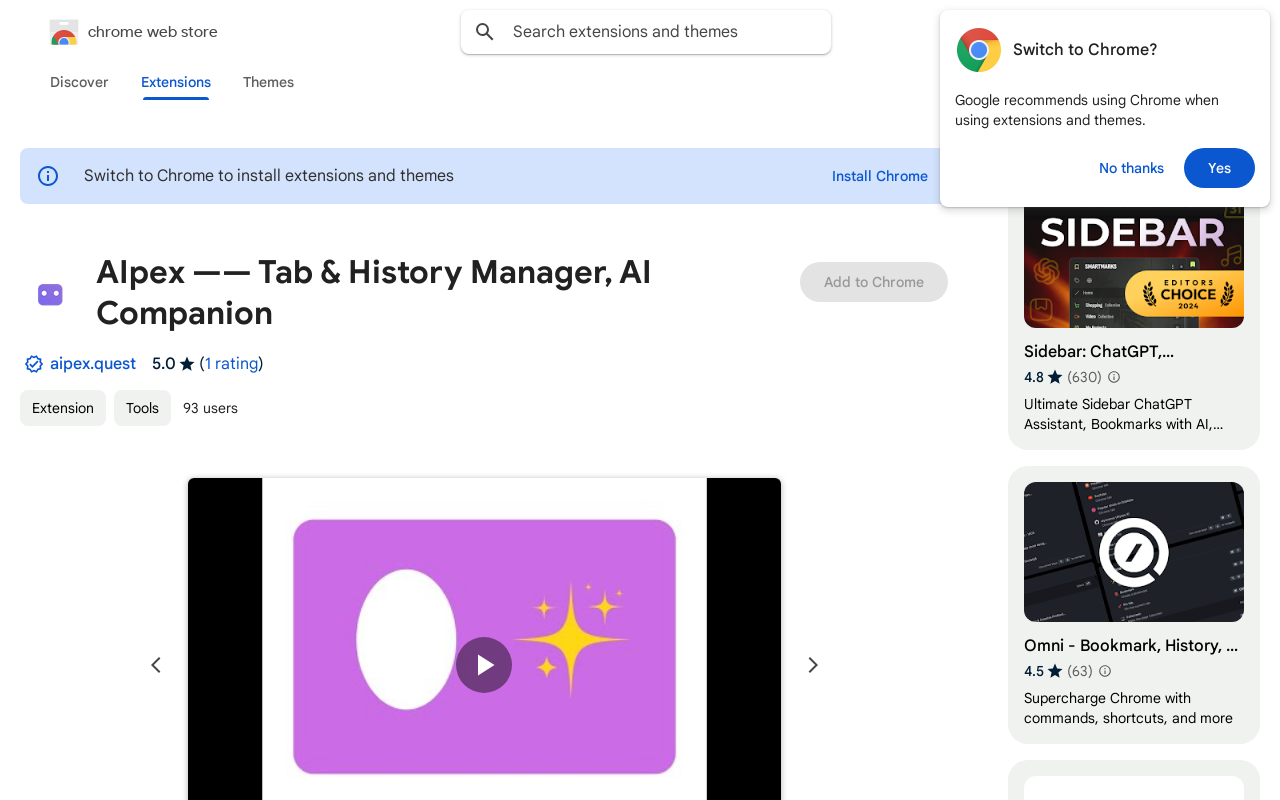Switch to the Themes tab

coord(268,82)
